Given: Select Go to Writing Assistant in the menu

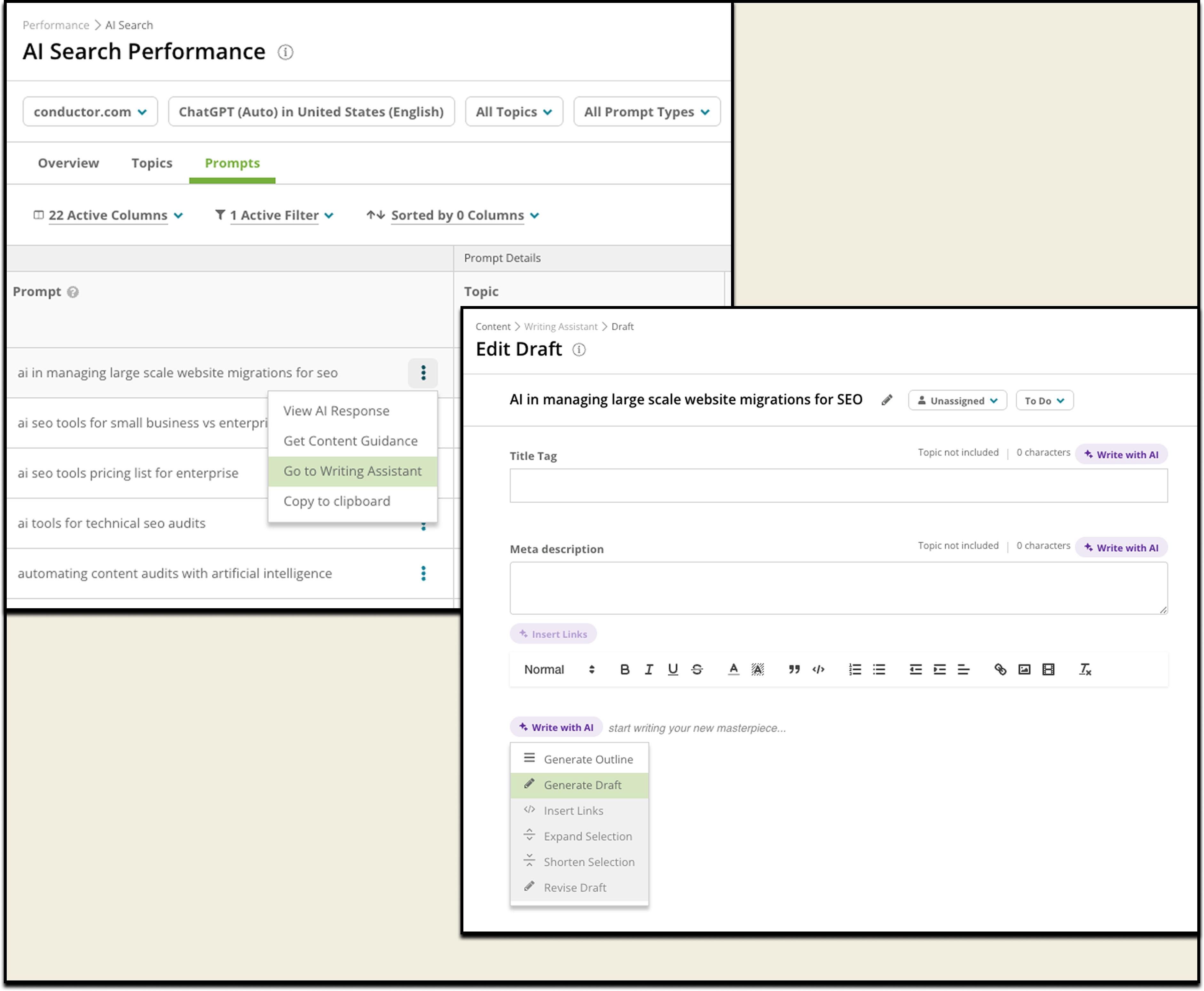Looking at the screenshot, I should 352,471.
